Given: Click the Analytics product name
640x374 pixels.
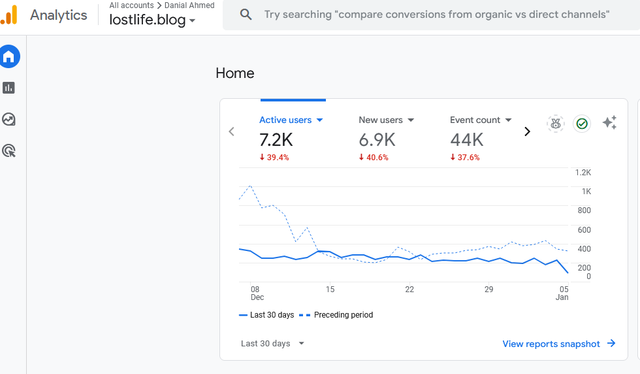Looking at the screenshot, I should pyautogui.click(x=58, y=15).
